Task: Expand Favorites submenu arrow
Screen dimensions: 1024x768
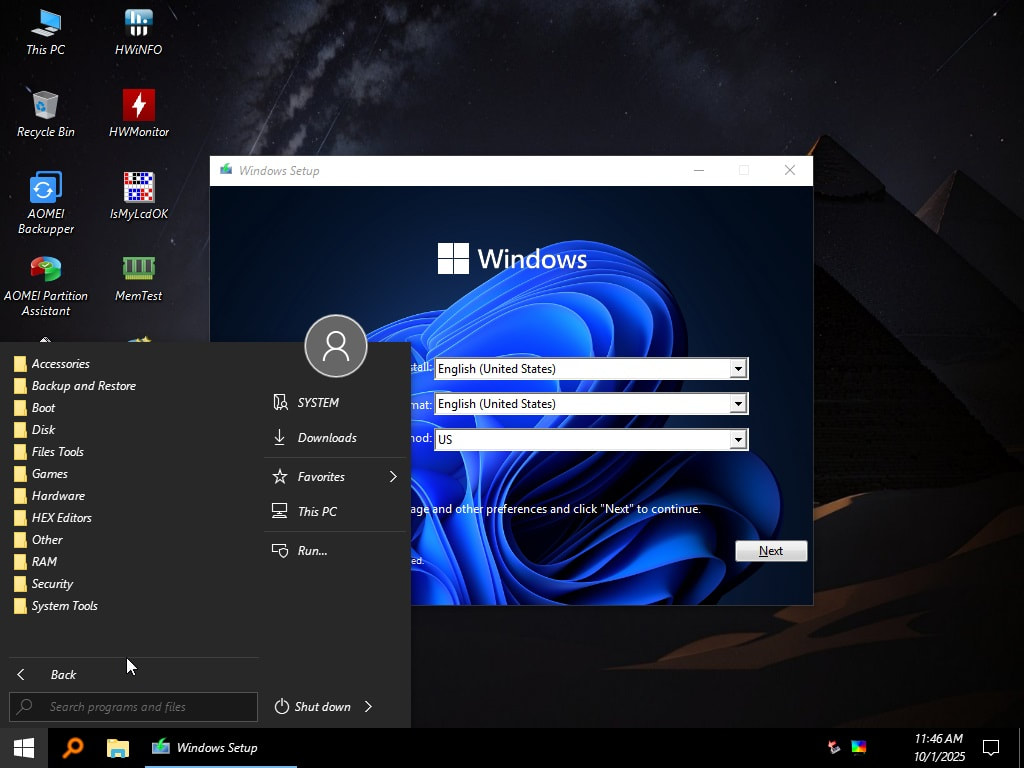Action: [x=393, y=477]
